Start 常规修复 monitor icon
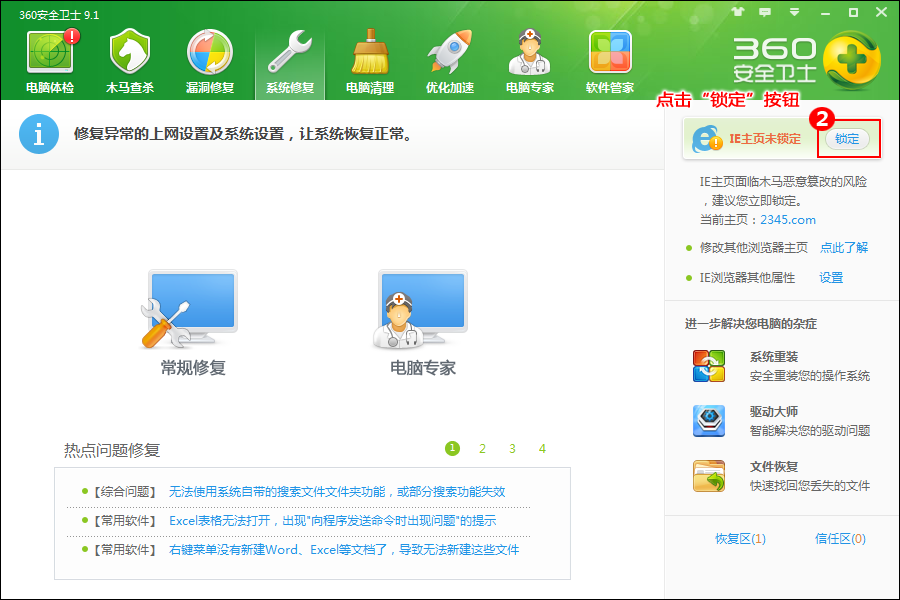Viewport: 900px width, 600px height. [190, 309]
